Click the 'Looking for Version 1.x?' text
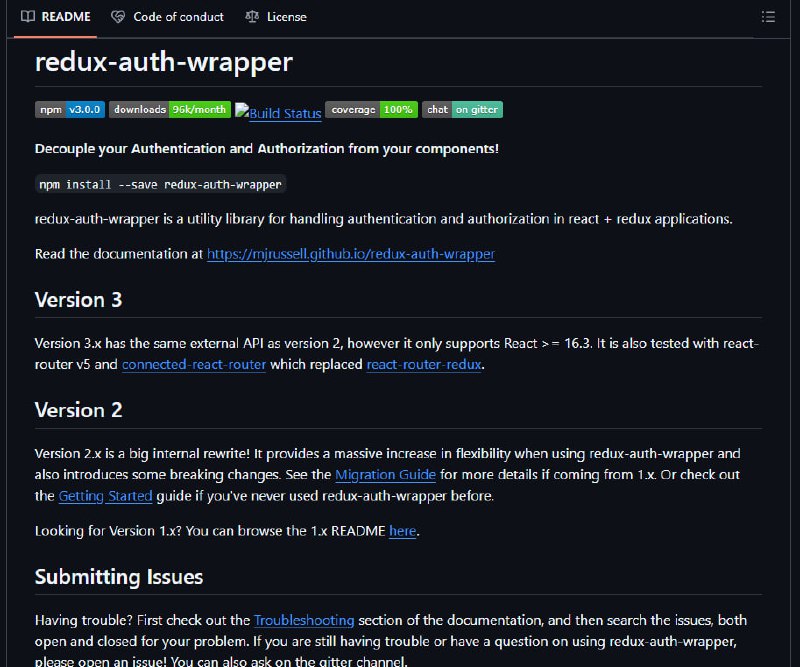 click(x=227, y=531)
